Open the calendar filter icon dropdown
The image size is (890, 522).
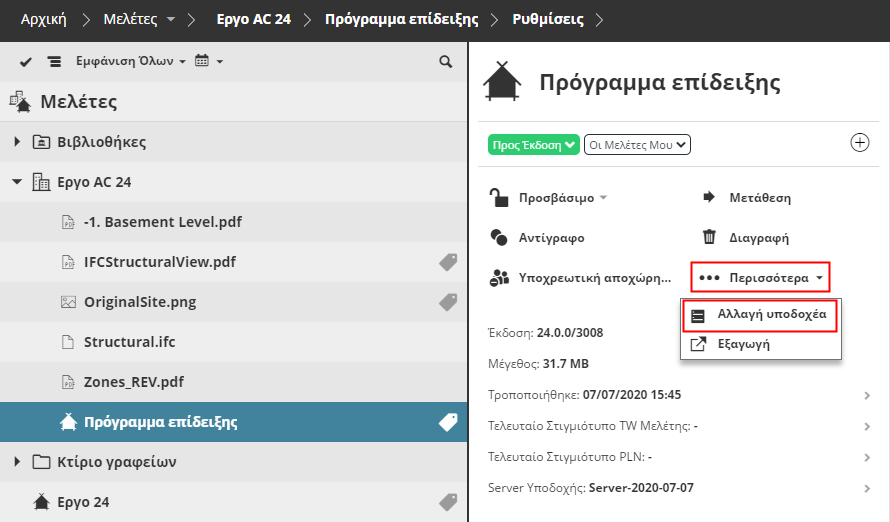pos(208,62)
